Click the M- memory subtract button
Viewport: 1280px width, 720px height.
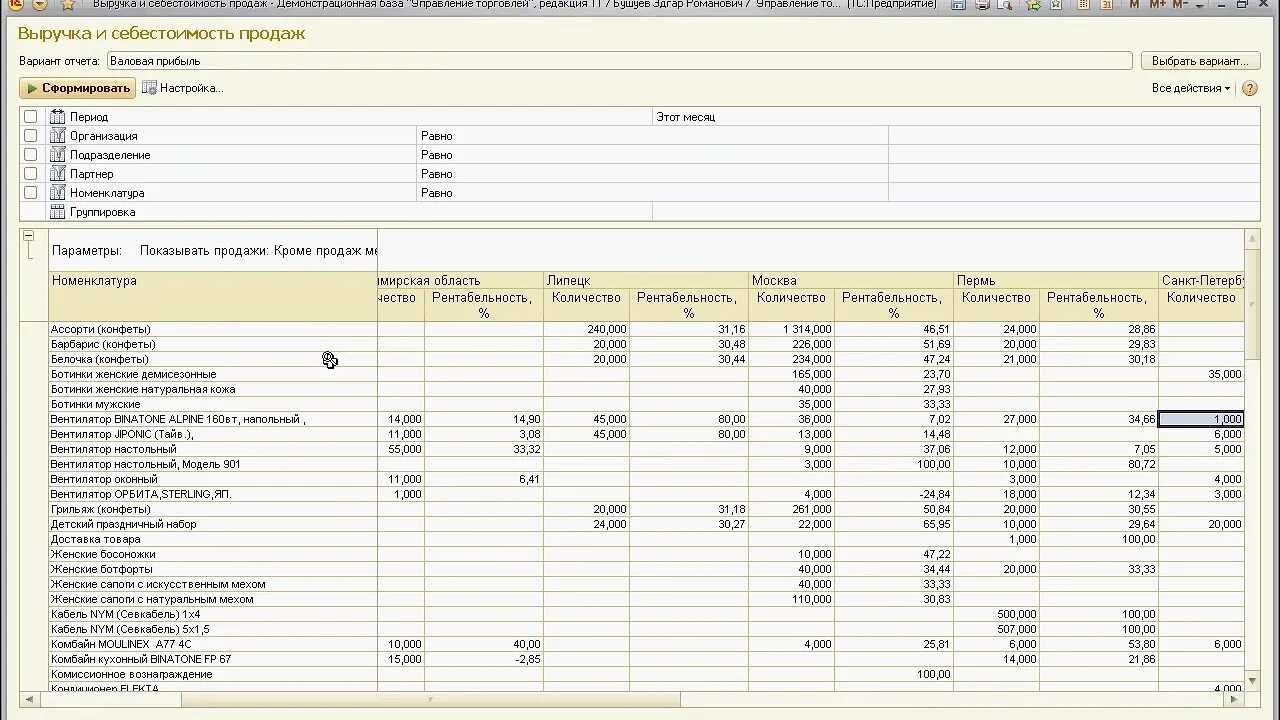point(1181,5)
